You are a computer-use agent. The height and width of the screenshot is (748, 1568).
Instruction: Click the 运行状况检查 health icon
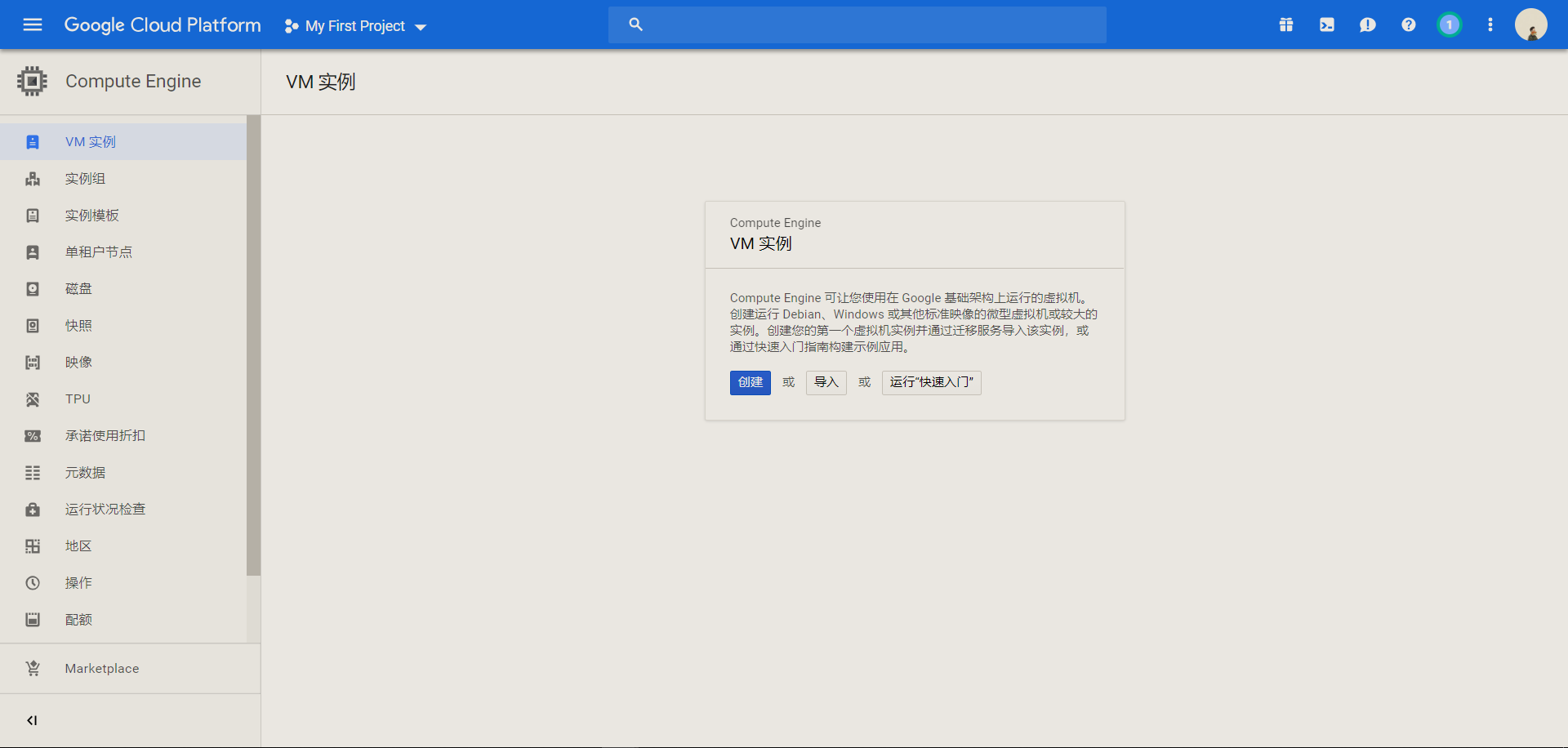coord(33,510)
